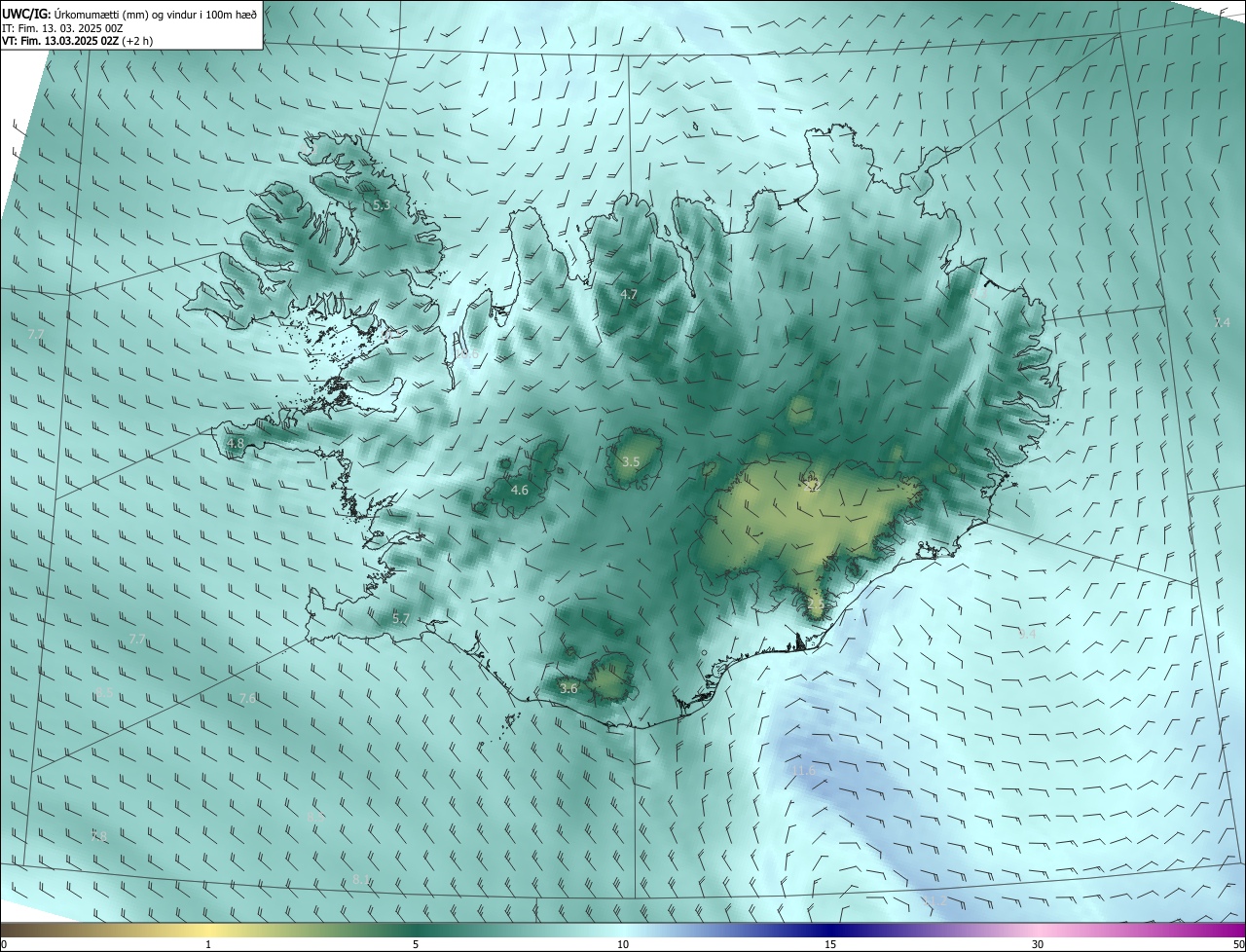Image resolution: width=1246 pixels, height=952 pixels.
Task: Click the 7.4 value label on the map
Action: (x=1222, y=322)
